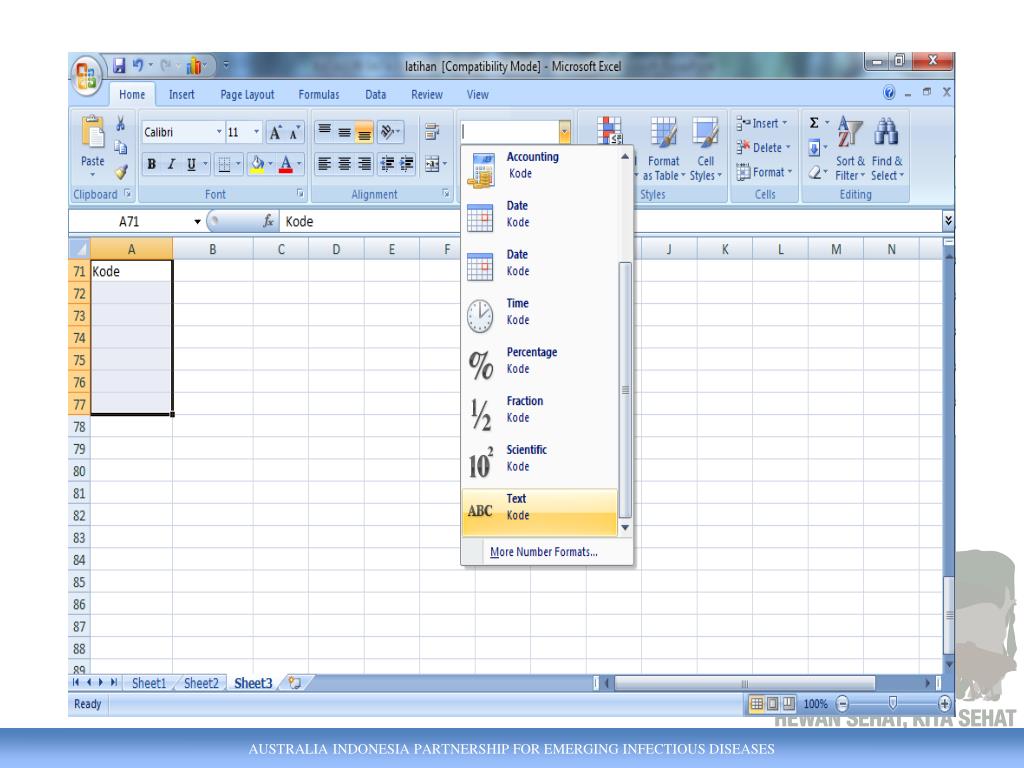
Task: Increase the font size
Action: [275, 133]
